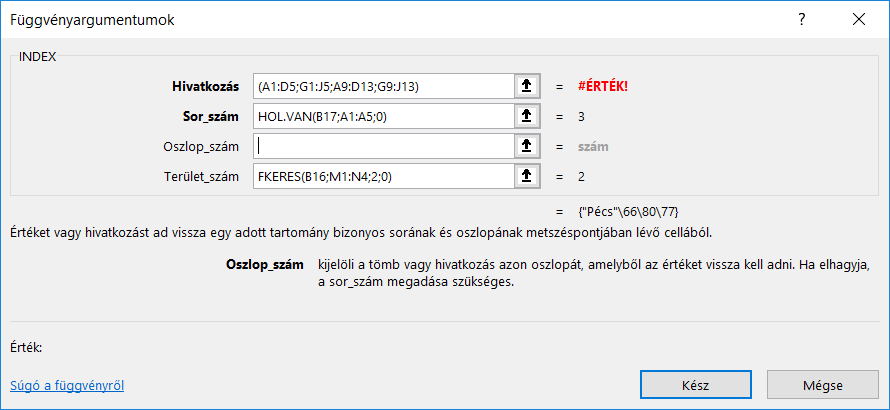Image resolution: width=890 pixels, height=410 pixels.
Task: Open help with the question mark icon
Action: (x=801, y=19)
